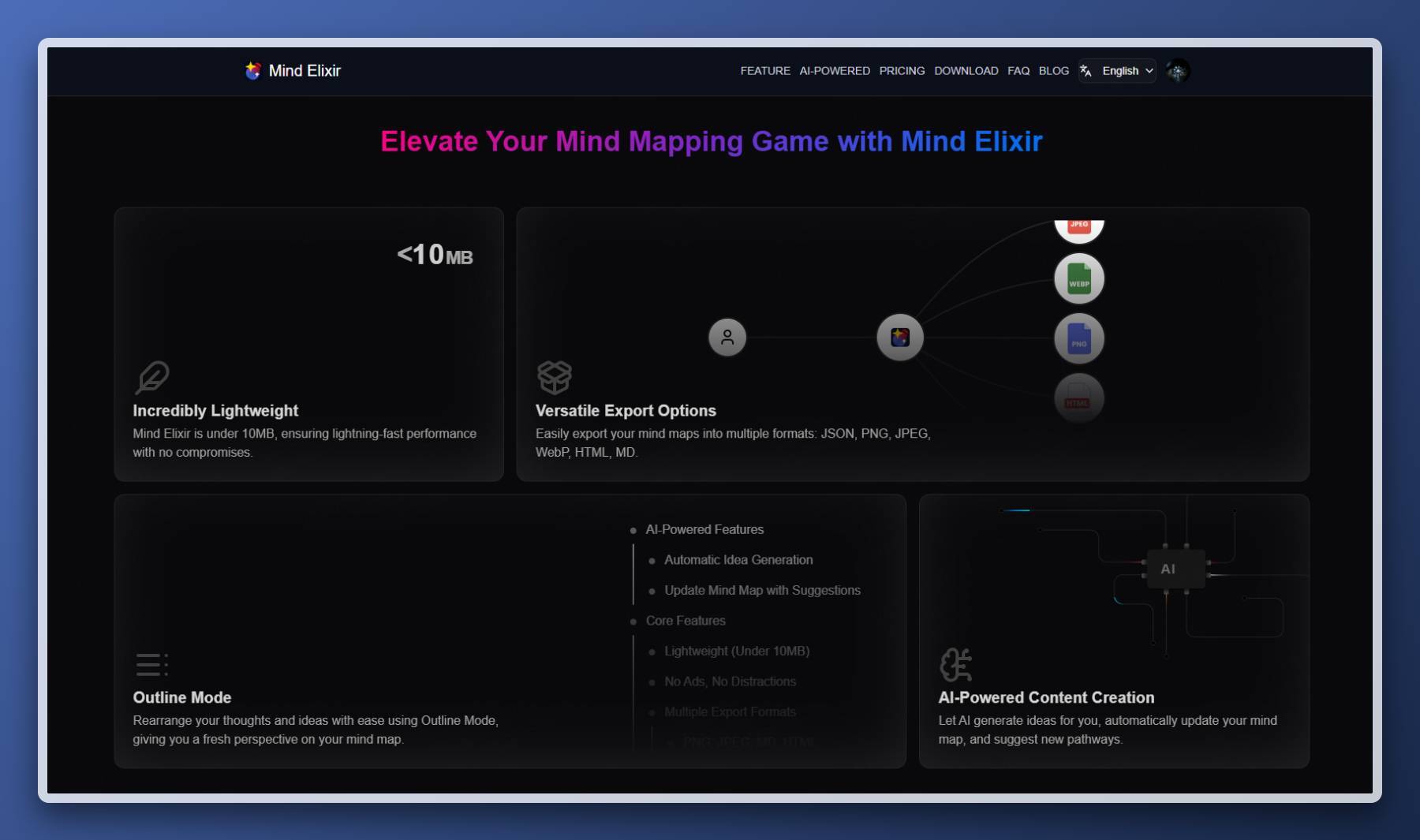This screenshot has height=840, width=1420.
Task: Click the 'Let AI generate ideas' description
Action: 1108,730
